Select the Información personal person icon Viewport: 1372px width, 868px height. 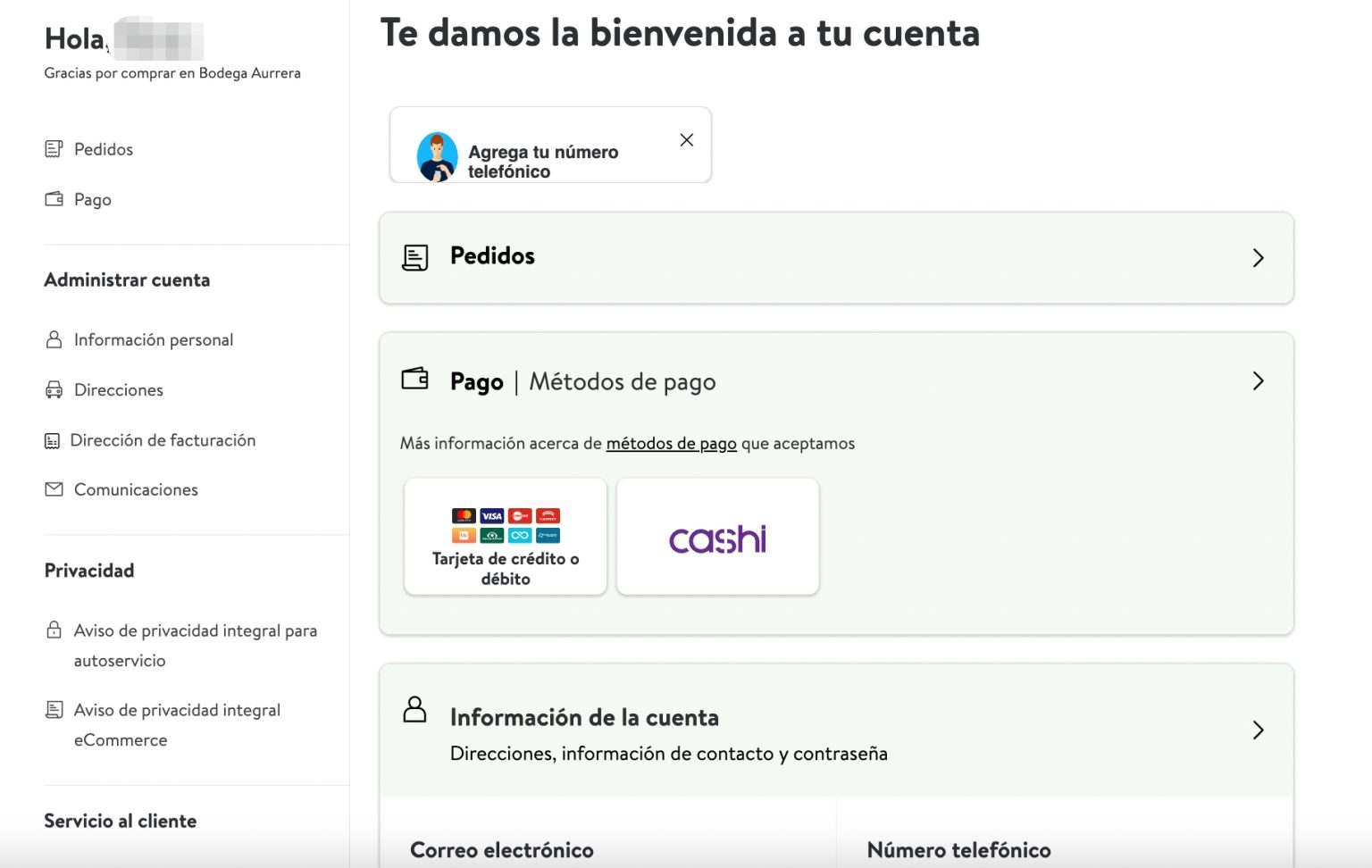(53, 339)
